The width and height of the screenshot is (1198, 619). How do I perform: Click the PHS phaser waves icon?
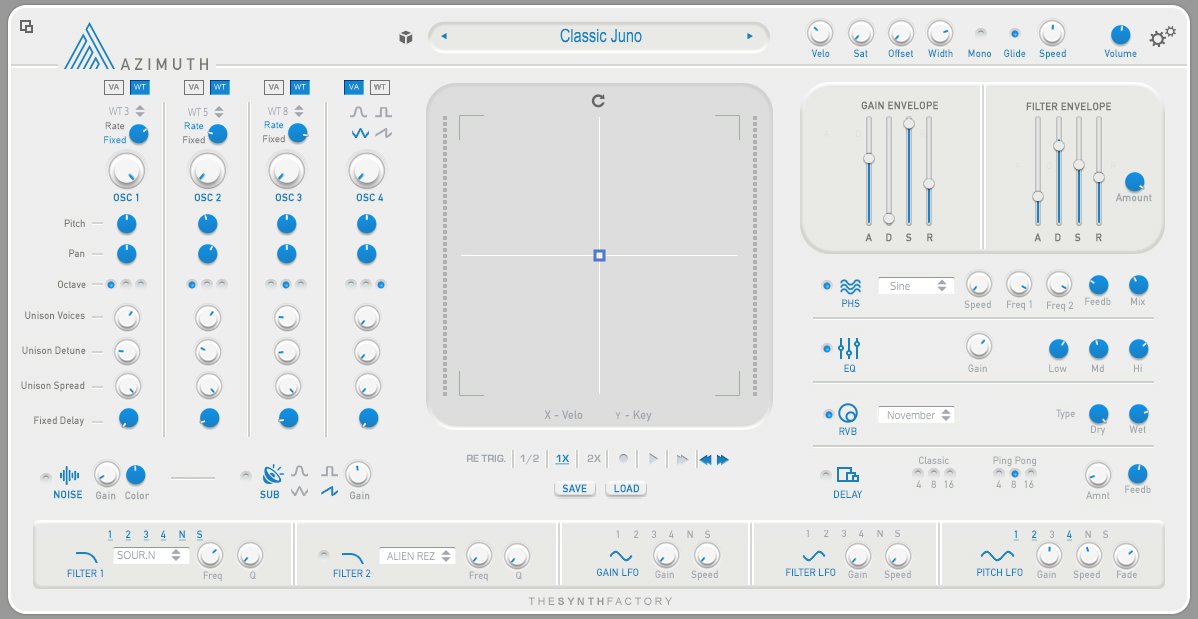pyautogui.click(x=848, y=285)
